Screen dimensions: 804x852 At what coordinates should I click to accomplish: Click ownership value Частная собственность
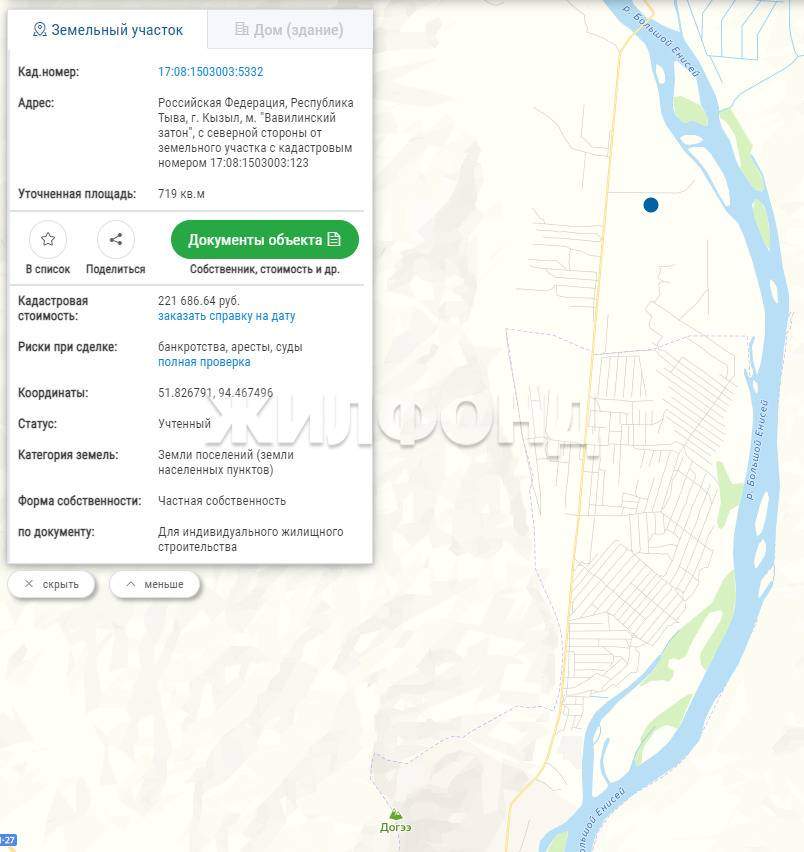pos(222,501)
